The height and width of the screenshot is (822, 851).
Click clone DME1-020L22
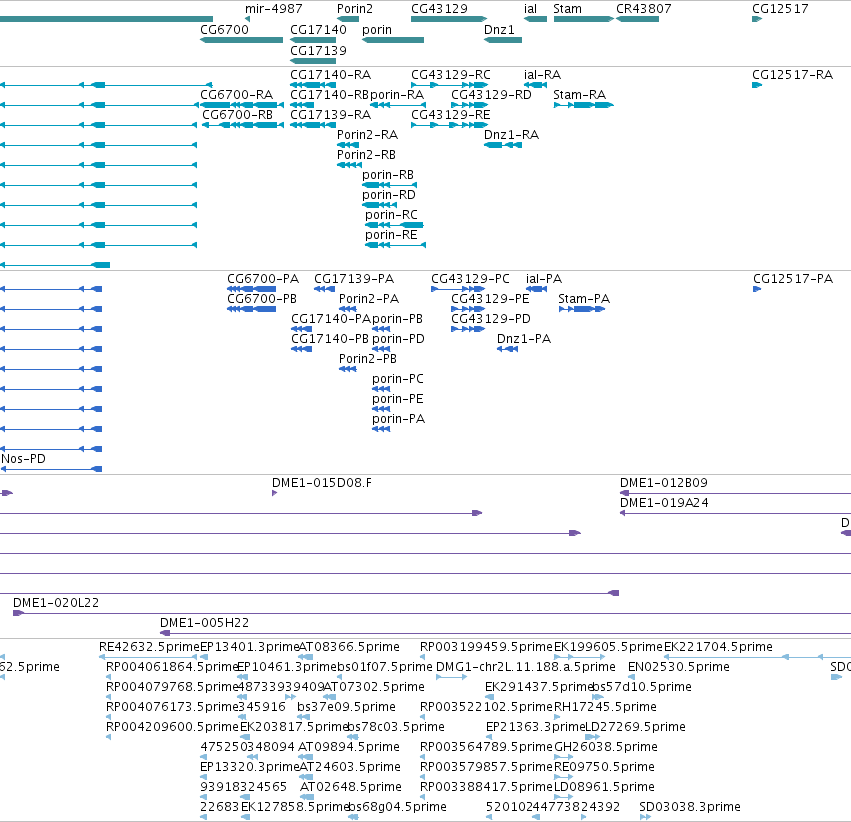pyautogui.click(x=432, y=614)
